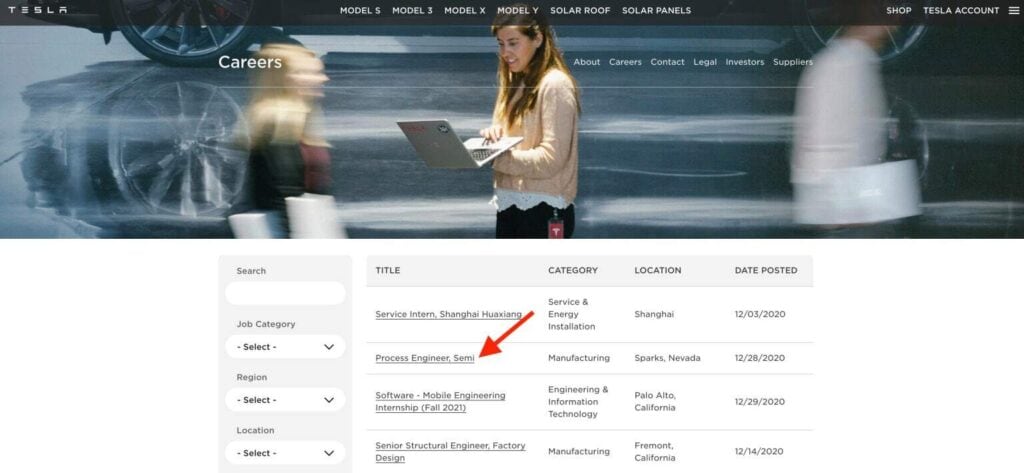Click the LOCATION column header
The height and width of the screenshot is (473, 1024).
[658, 270]
